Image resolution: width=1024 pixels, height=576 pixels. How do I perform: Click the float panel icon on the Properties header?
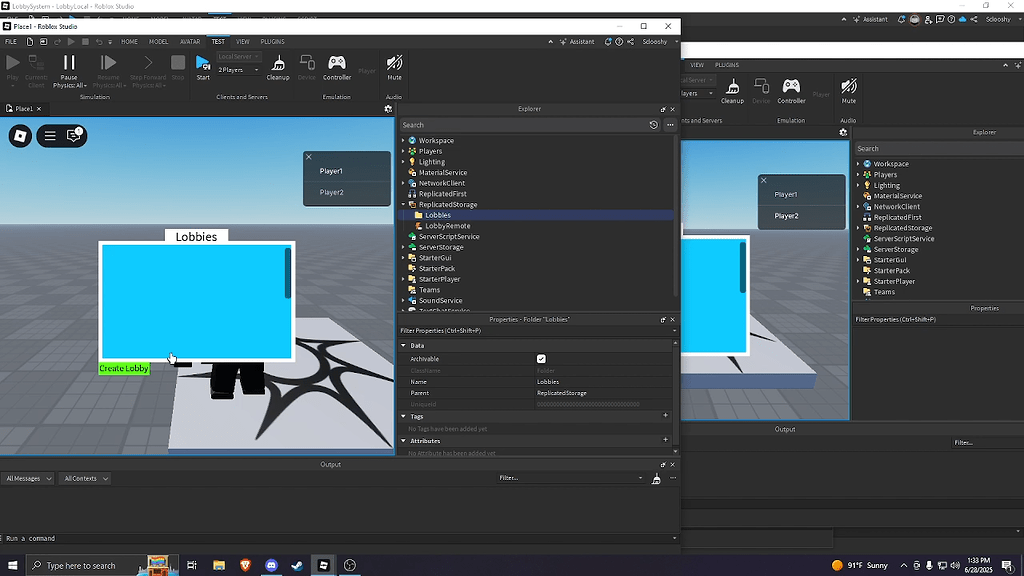point(663,319)
